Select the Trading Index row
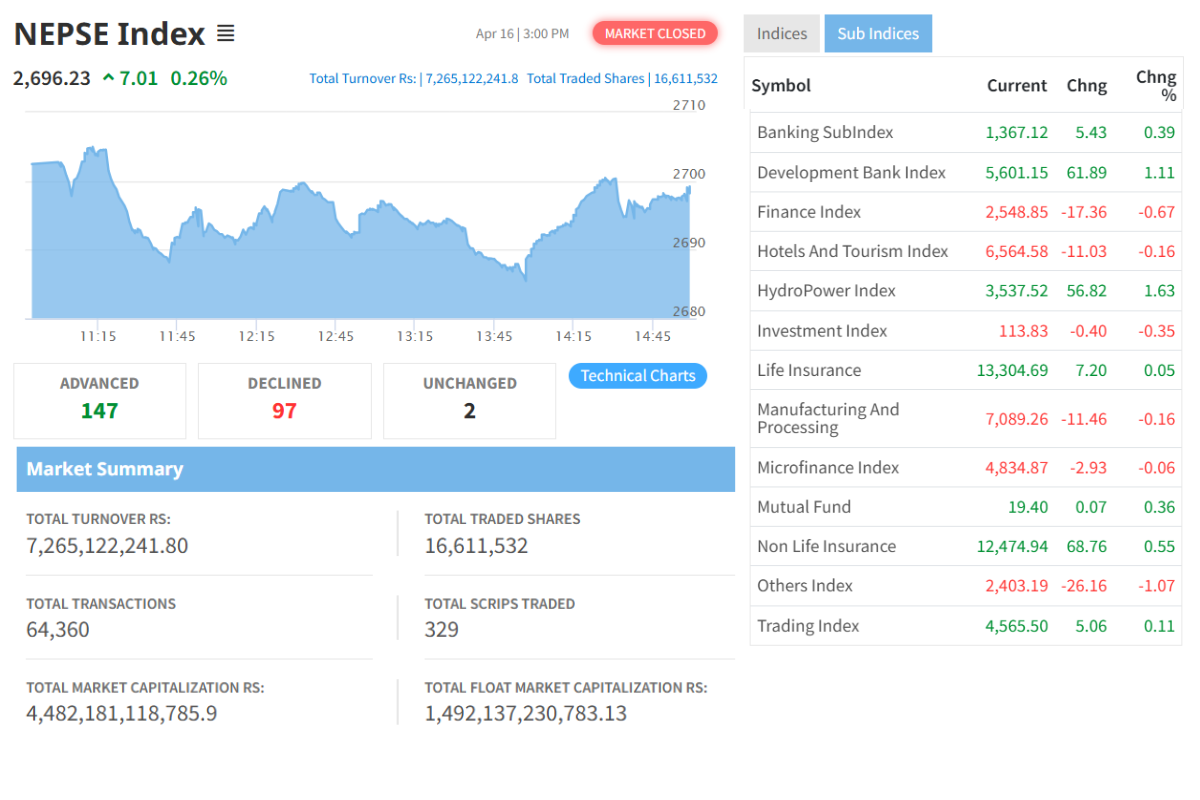The height and width of the screenshot is (800, 1200). click(x=966, y=626)
